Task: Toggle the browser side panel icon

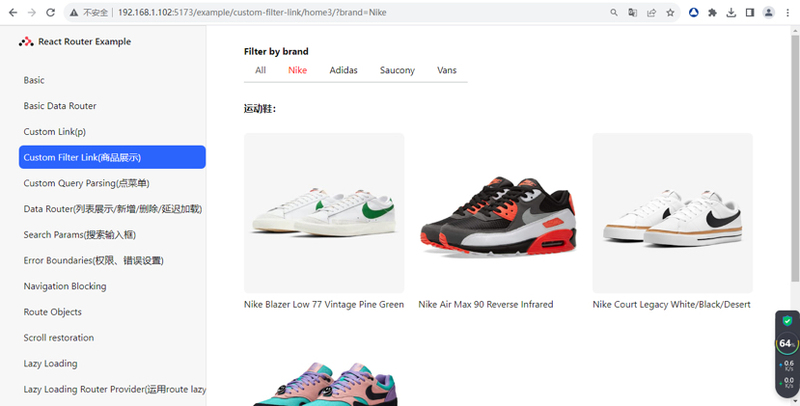Action: [750, 13]
